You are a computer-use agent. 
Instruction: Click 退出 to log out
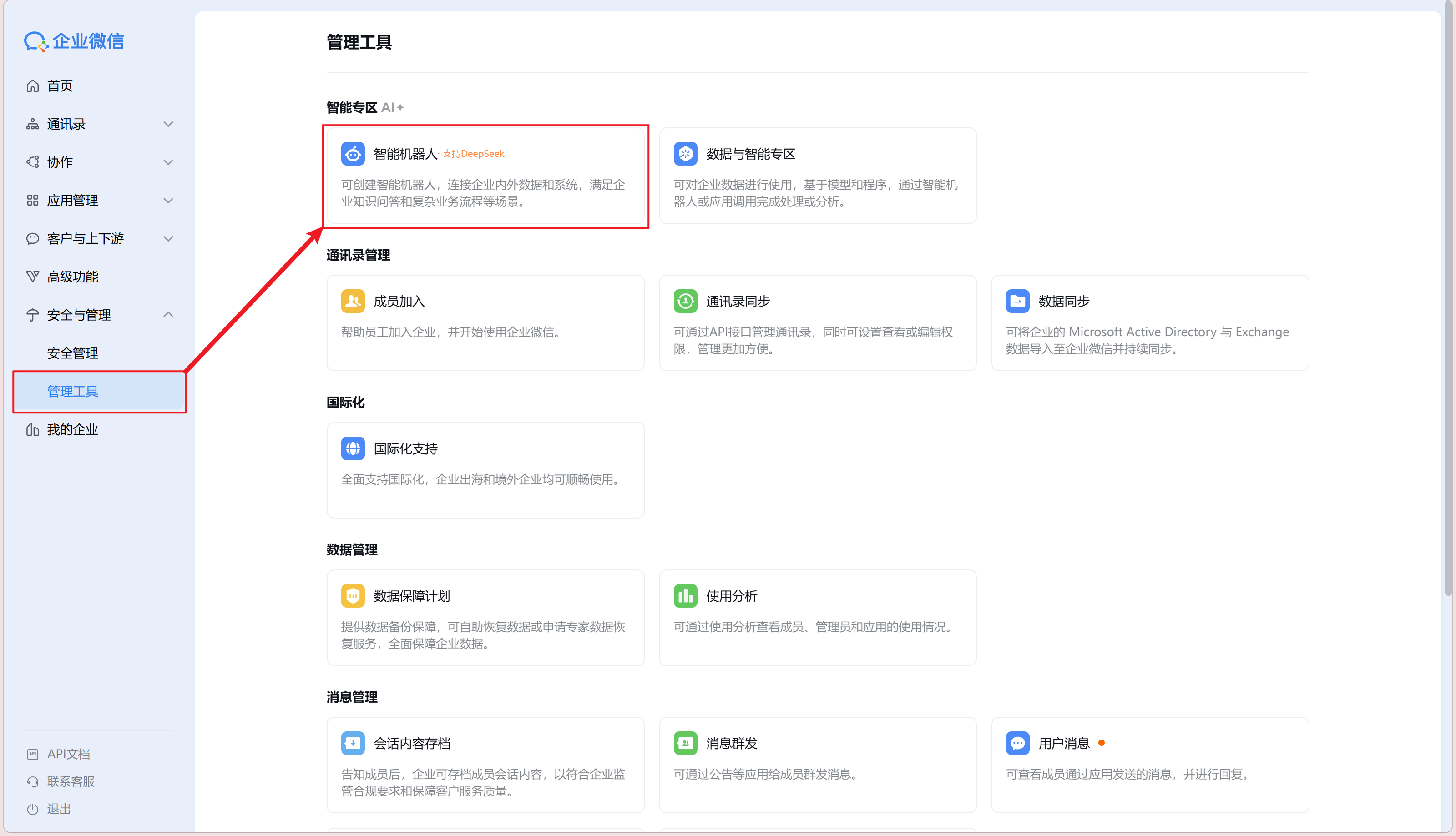click(x=59, y=809)
